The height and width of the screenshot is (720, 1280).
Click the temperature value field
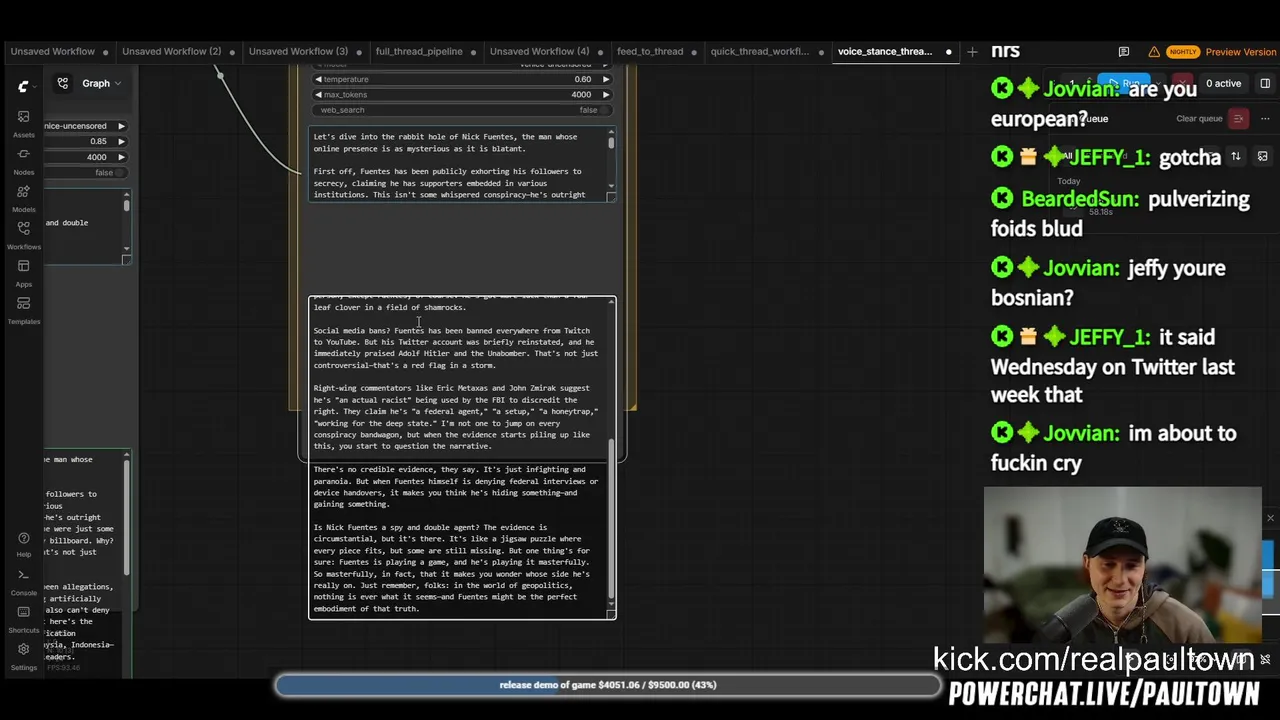click(x=461, y=79)
